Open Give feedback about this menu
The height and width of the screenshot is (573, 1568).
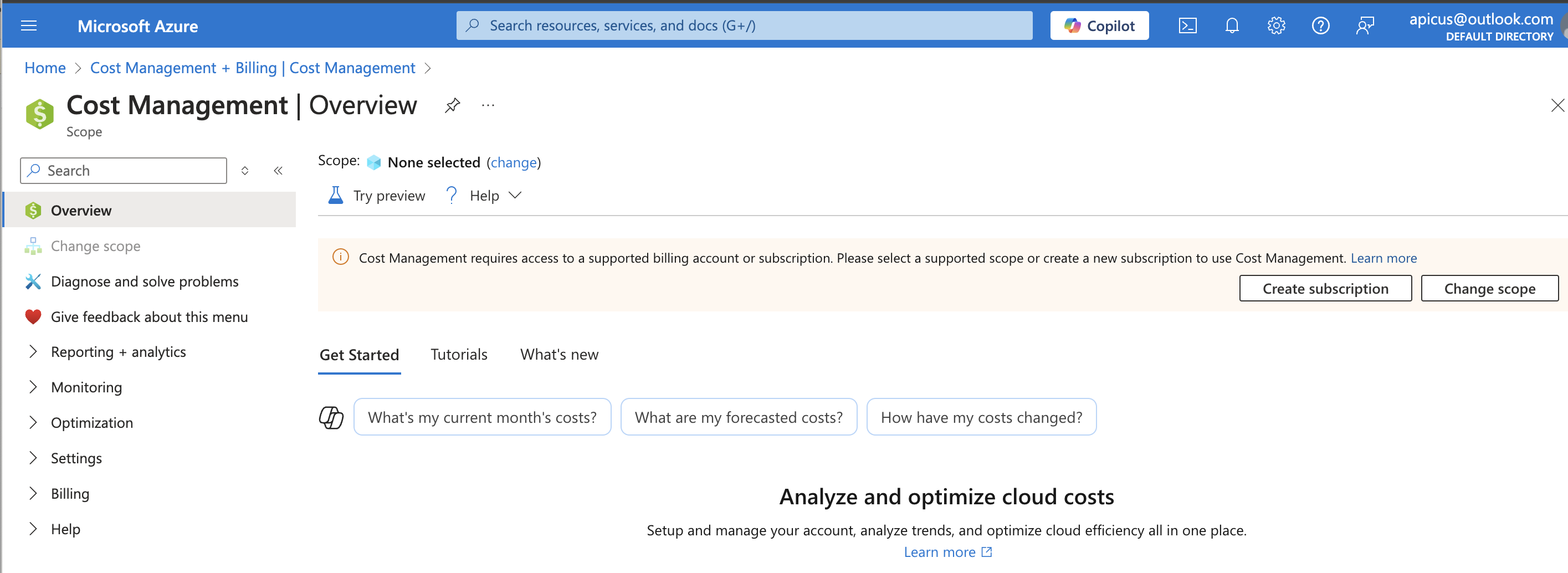(x=150, y=316)
